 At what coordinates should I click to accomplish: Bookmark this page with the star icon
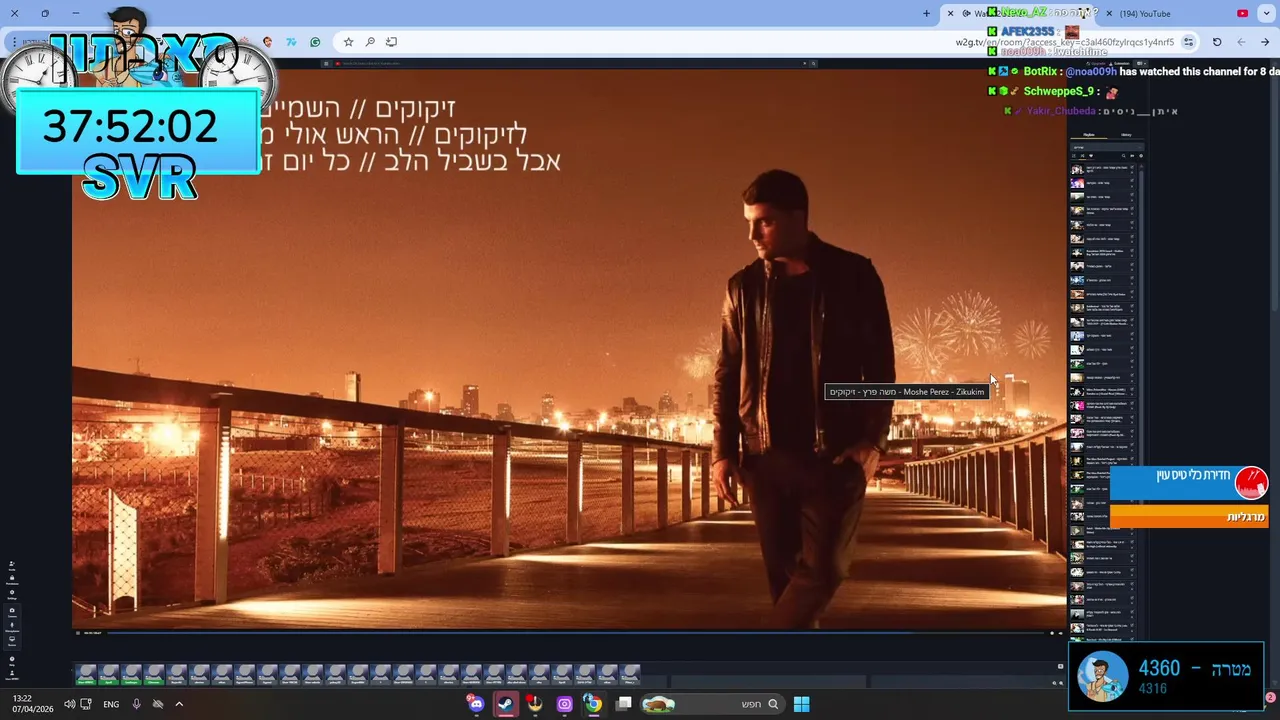(348, 42)
